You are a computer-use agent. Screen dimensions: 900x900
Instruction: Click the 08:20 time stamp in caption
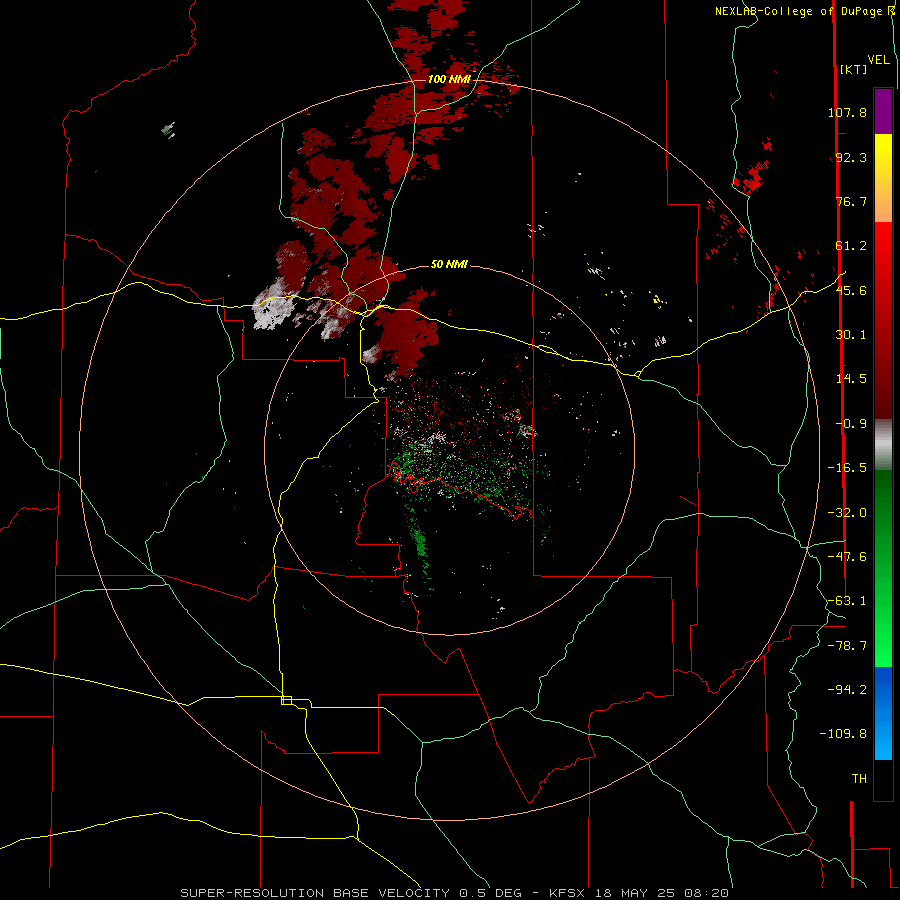point(707,893)
